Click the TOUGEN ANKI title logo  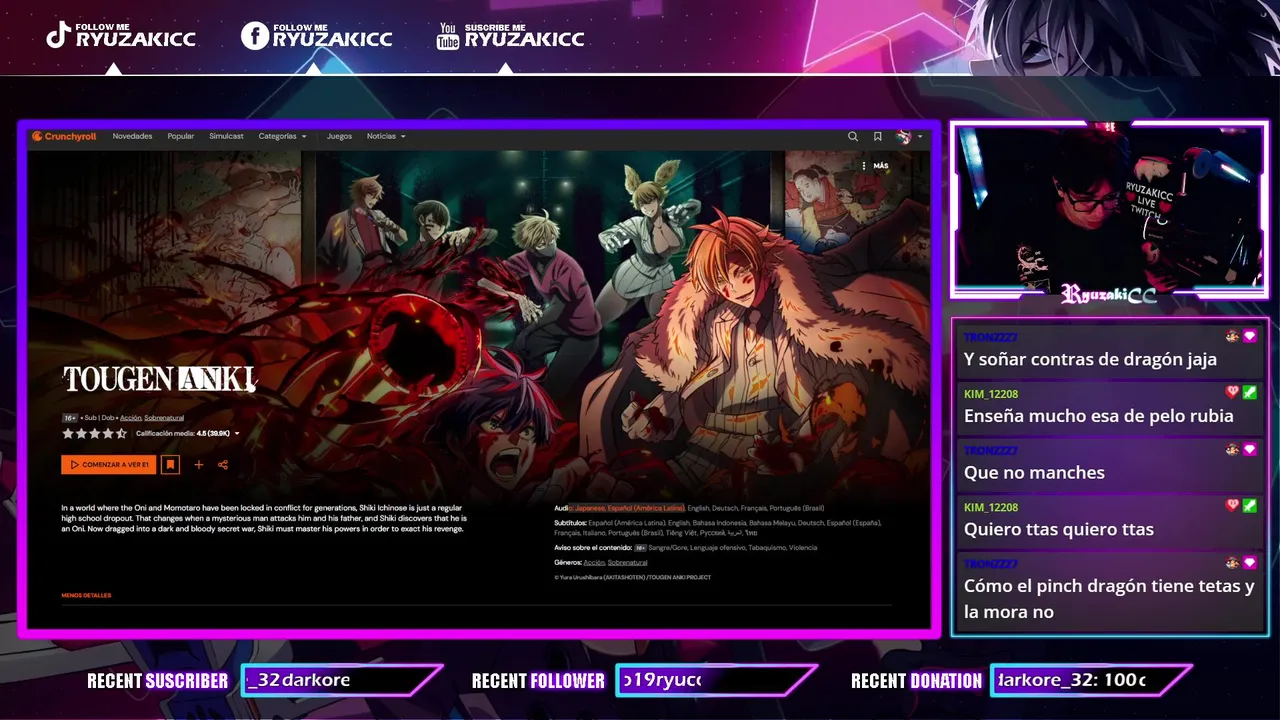(x=160, y=379)
